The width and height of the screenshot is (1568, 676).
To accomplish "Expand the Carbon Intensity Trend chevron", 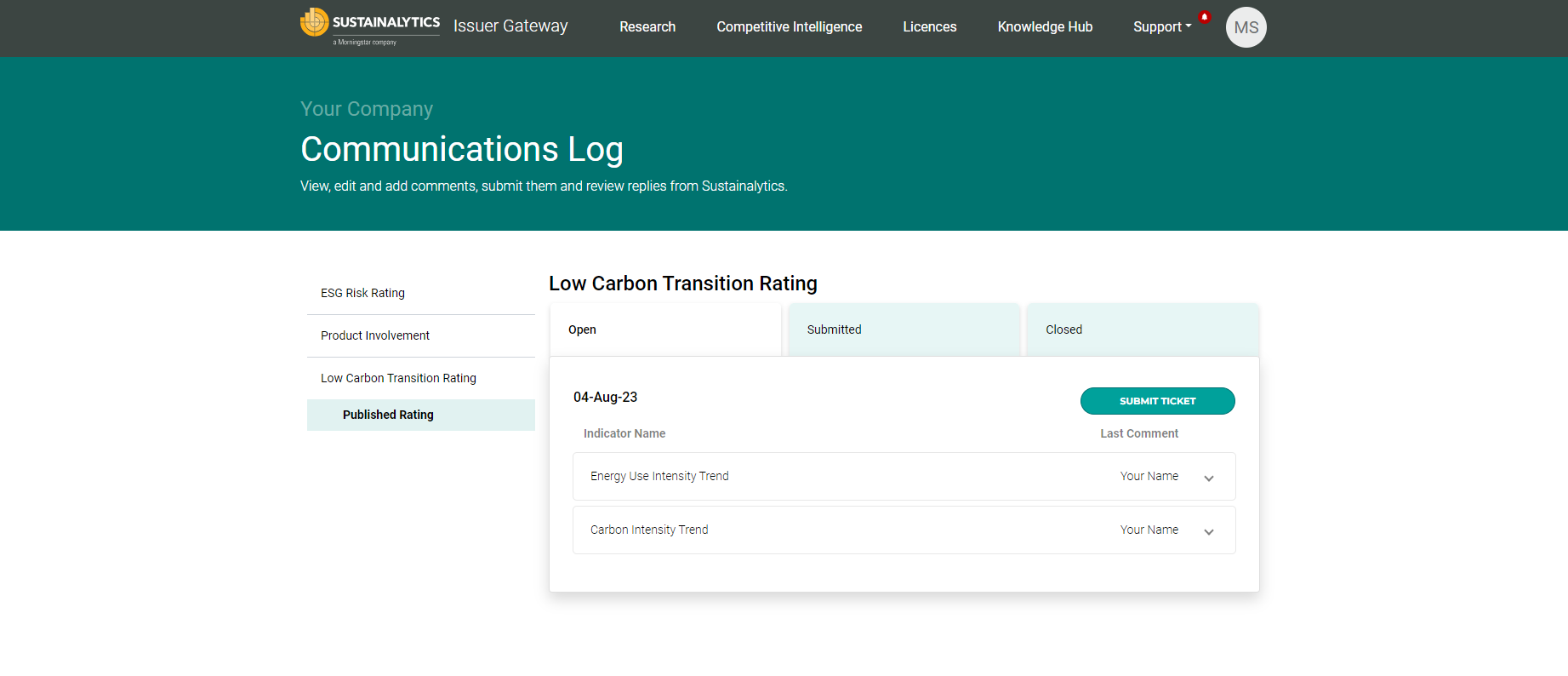I will tap(1208, 531).
